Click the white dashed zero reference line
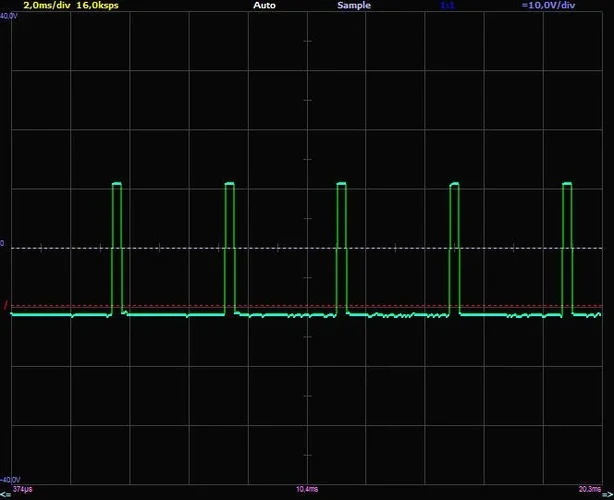The image size is (614, 500). [x=300, y=247]
